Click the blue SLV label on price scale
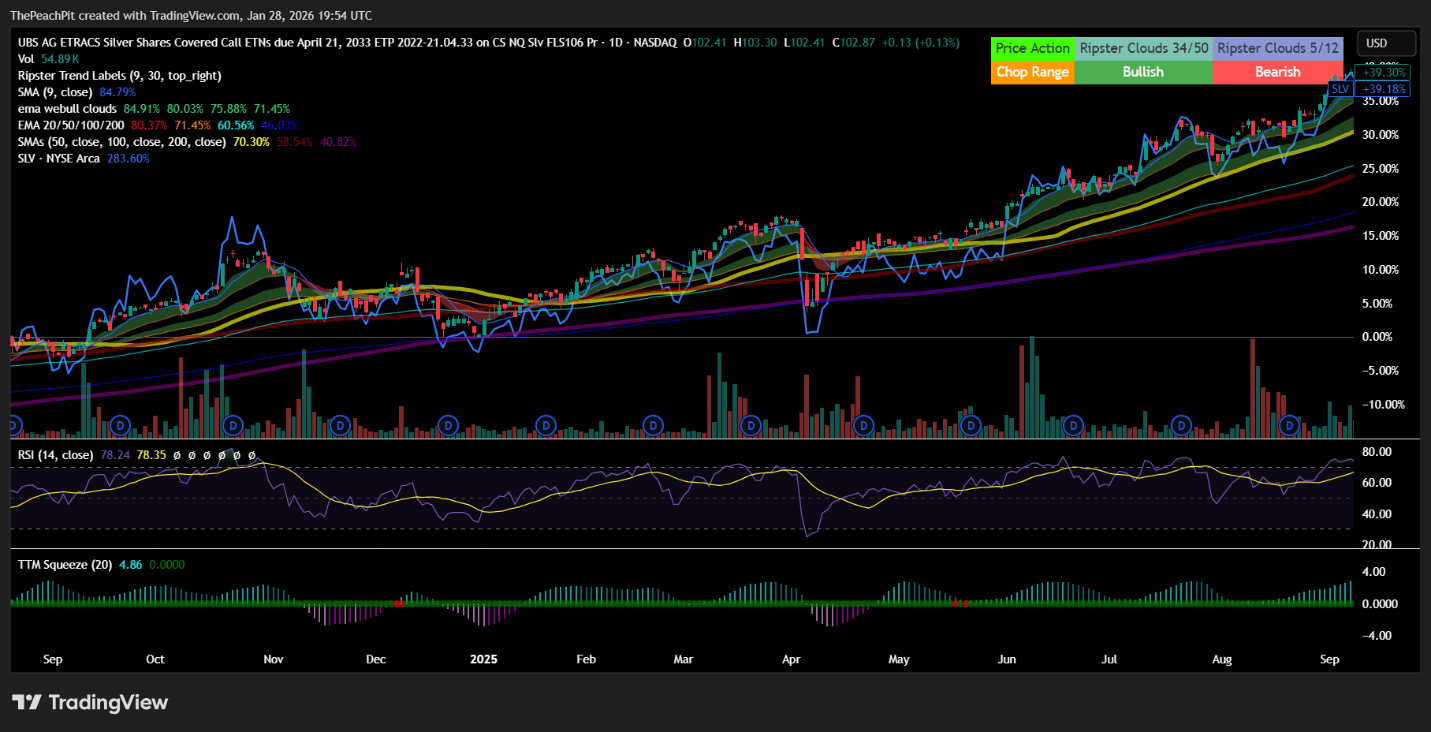 click(1340, 89)
